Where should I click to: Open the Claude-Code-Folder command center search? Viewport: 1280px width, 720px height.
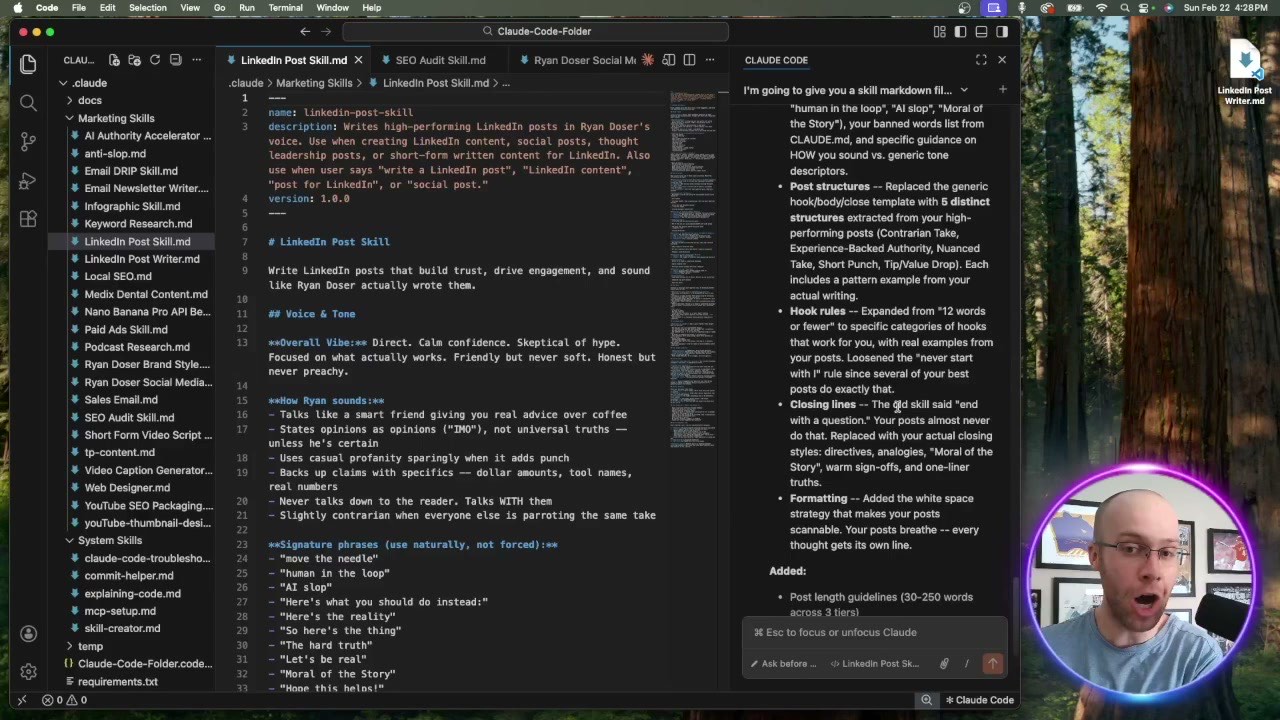coord(536,31)
